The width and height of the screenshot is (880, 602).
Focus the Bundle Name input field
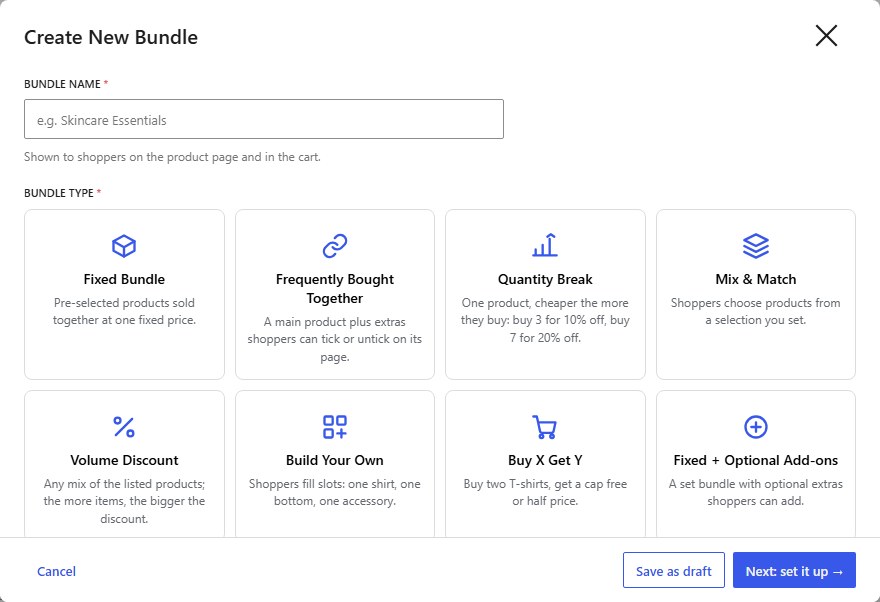pos(264,119)
